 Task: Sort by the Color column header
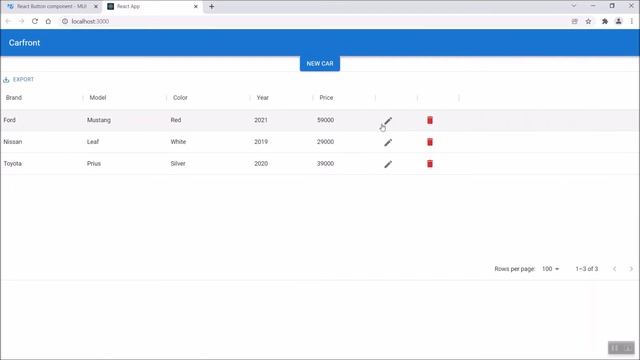click(180, 98)
